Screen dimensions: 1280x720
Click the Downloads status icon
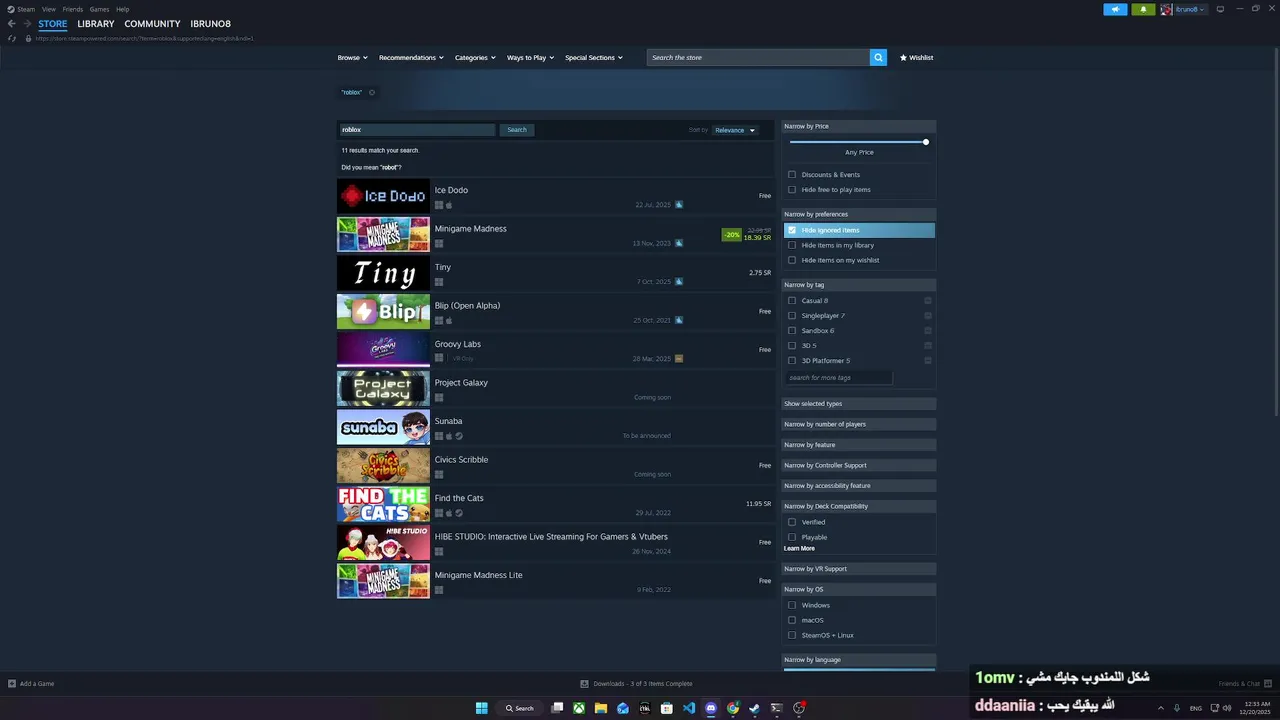point(584,684)
